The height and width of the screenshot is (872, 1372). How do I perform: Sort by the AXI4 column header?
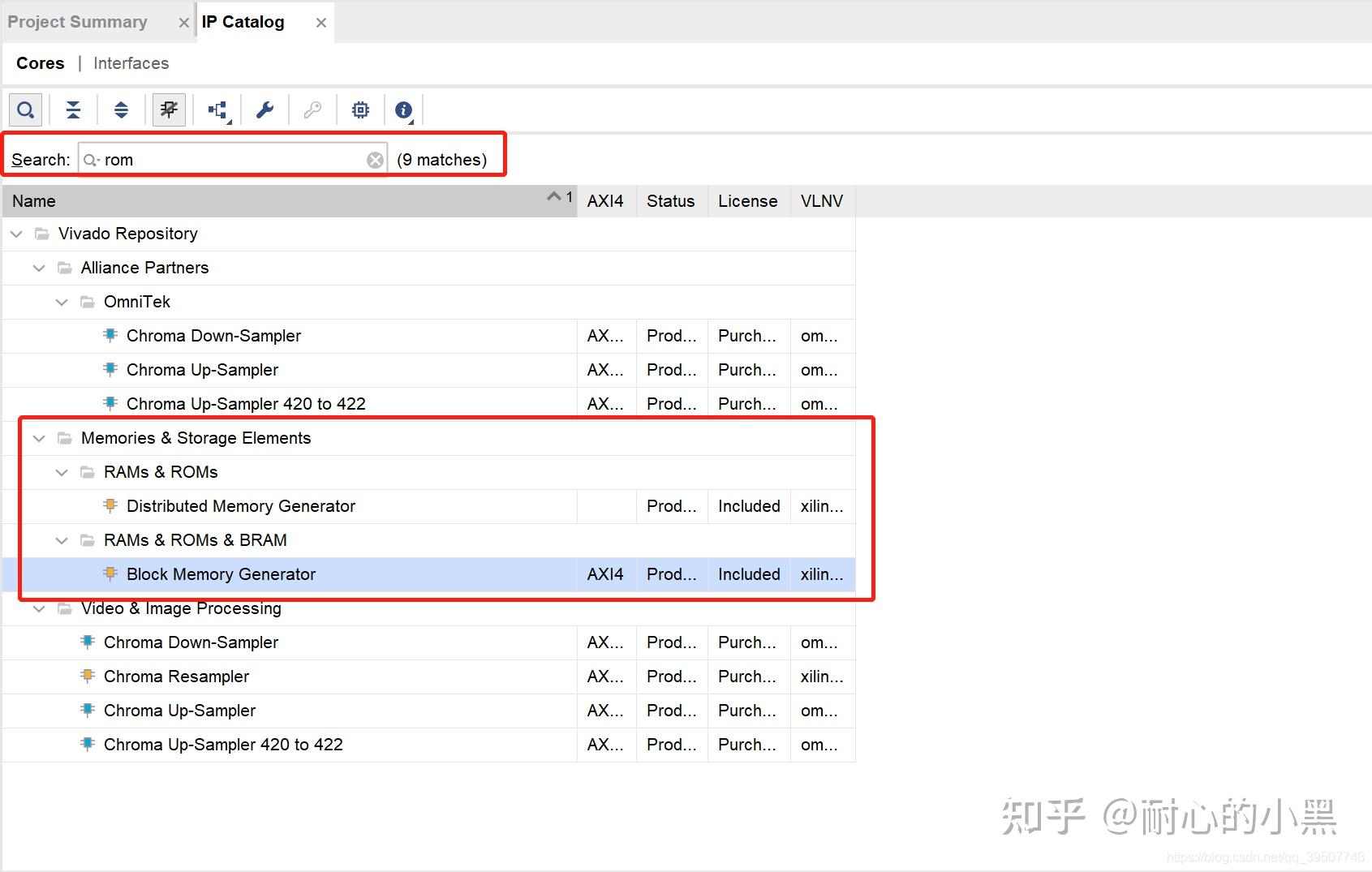(606, 201)
